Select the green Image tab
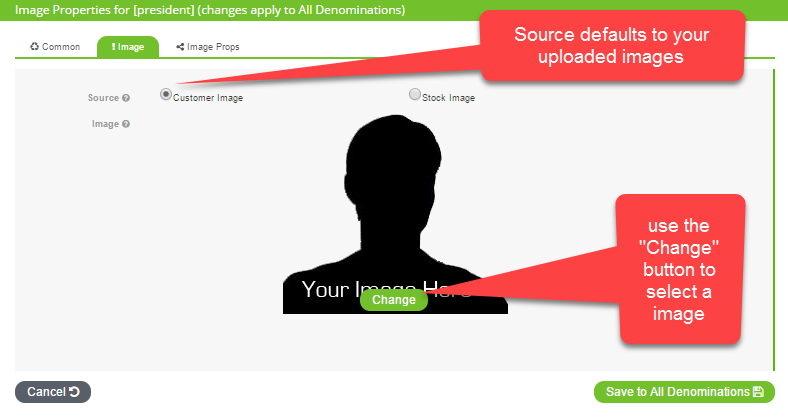 (128, 47)
